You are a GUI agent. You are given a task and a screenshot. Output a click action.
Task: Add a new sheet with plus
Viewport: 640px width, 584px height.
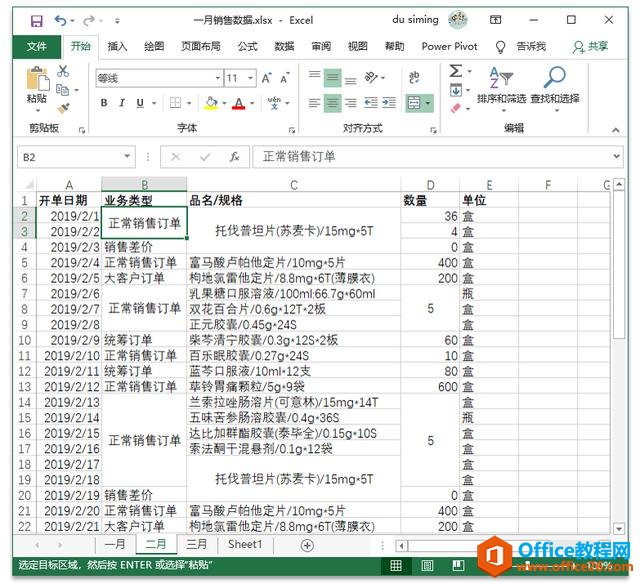[307, 545]
